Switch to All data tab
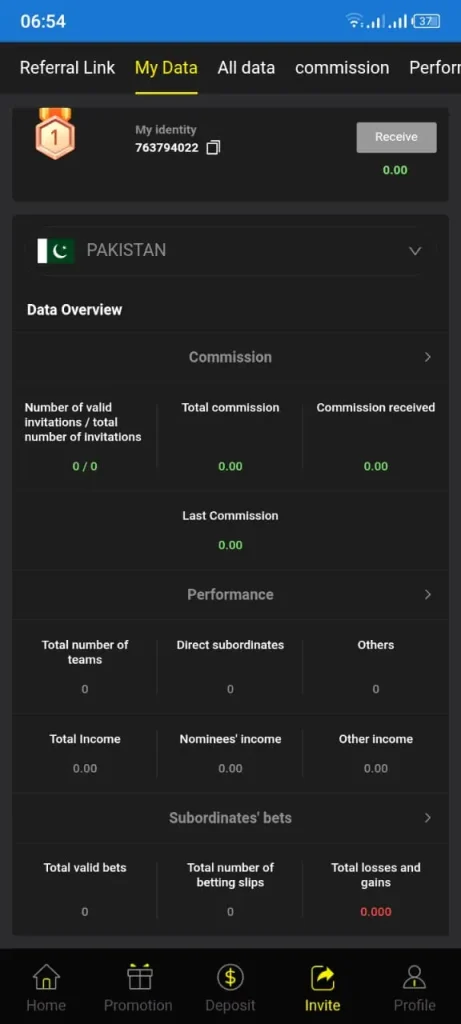 pos(246,68)
